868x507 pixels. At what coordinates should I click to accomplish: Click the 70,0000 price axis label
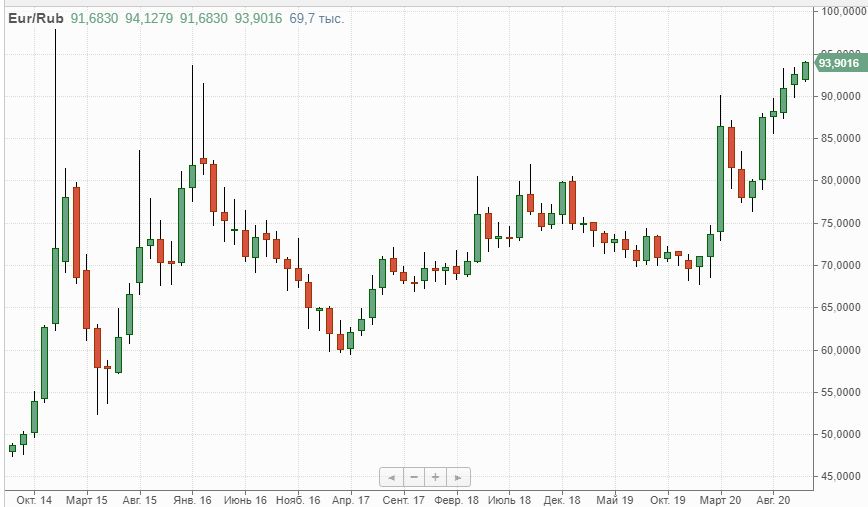[840, 265]
